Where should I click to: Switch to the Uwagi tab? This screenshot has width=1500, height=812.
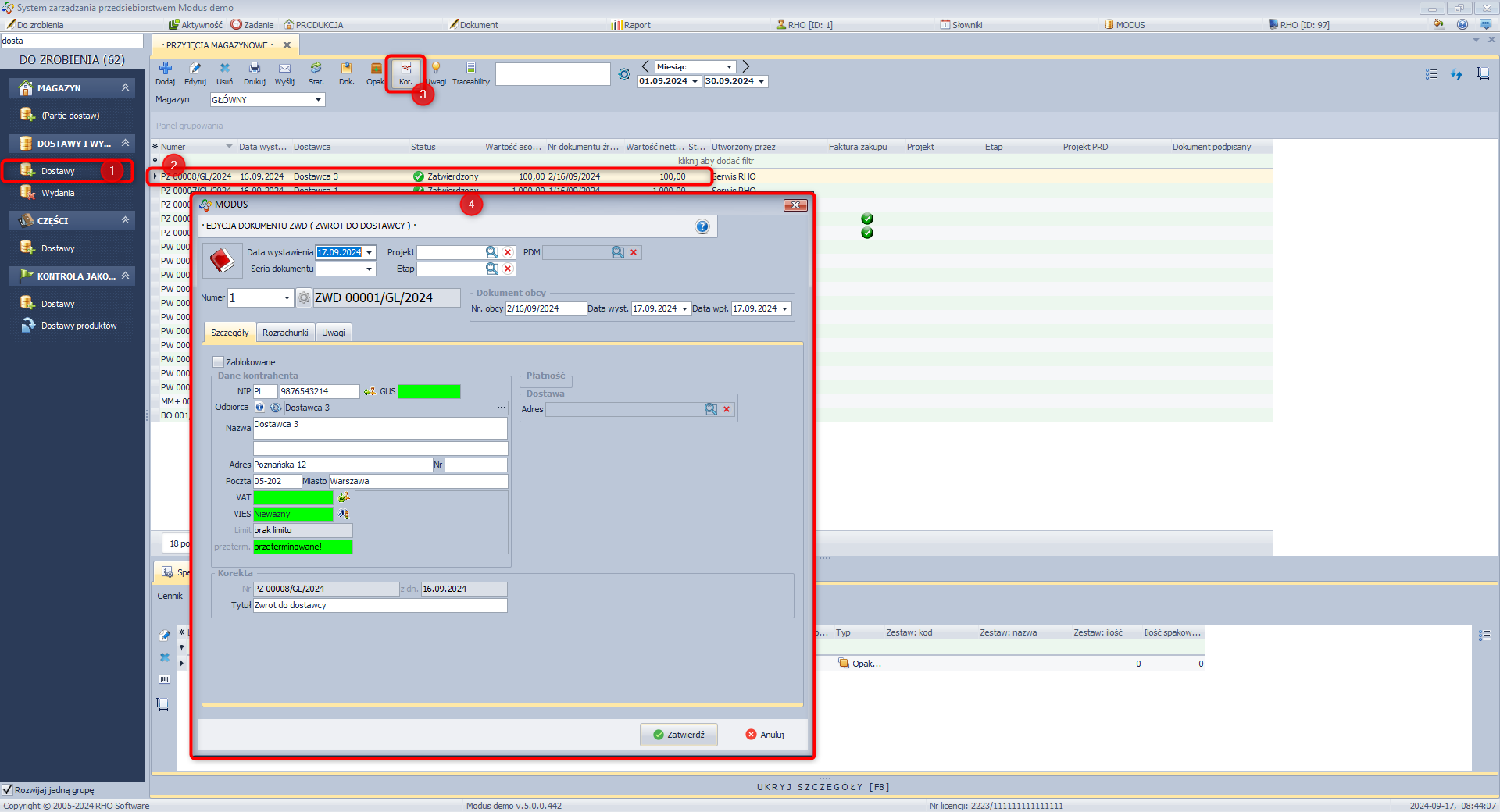(334, 333)
